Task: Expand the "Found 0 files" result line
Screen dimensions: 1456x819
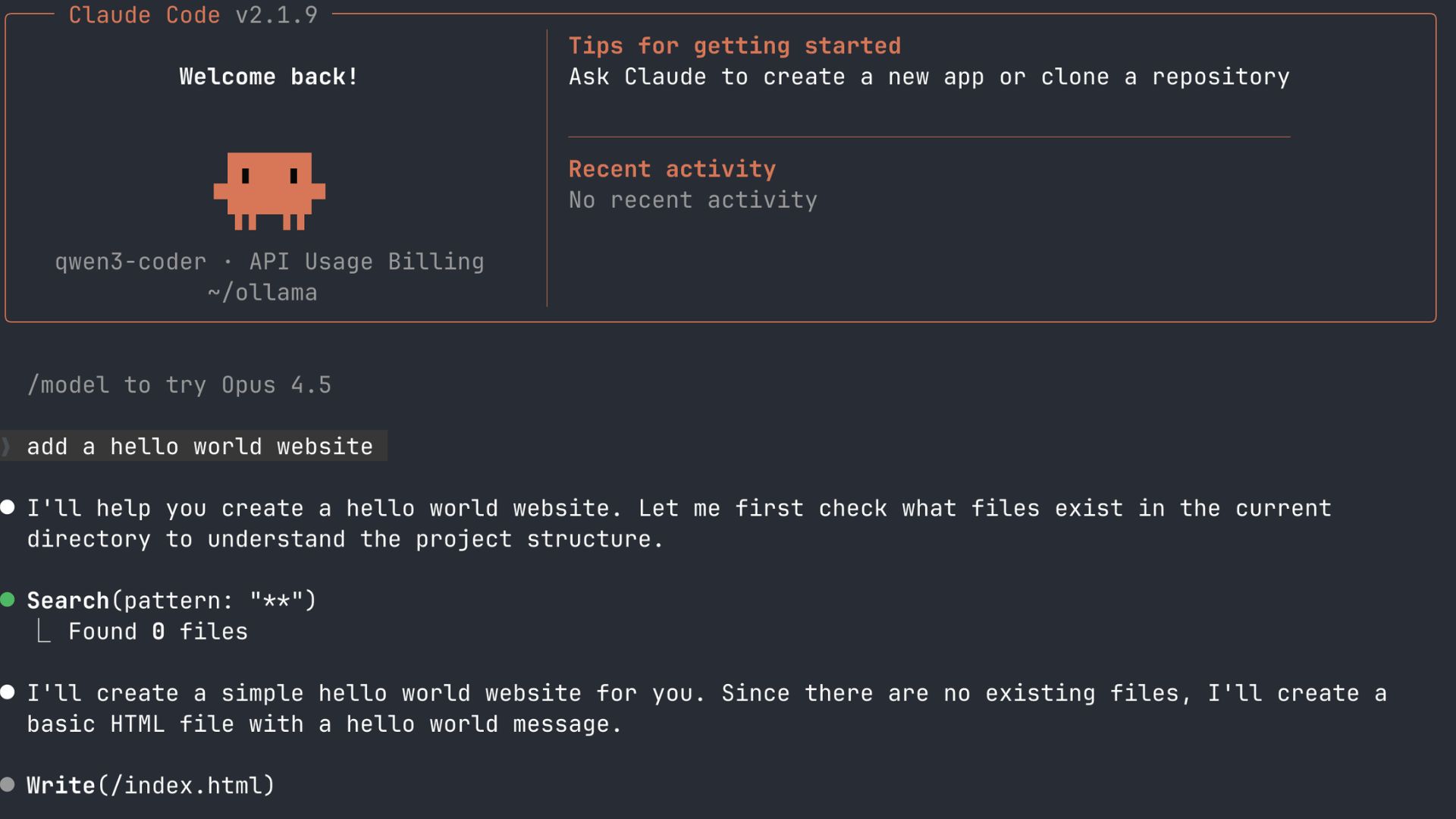Action: coord(158,631)
